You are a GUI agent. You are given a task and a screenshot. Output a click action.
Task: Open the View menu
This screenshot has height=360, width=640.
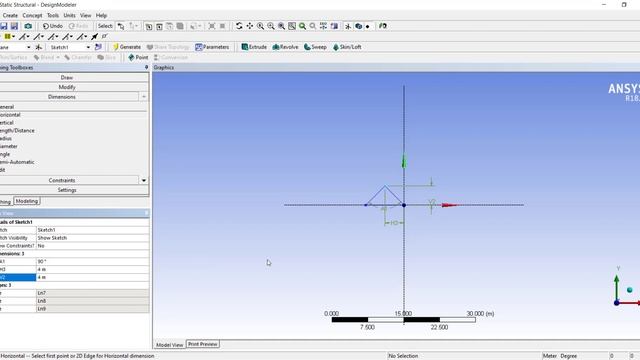tap(85, 16)
